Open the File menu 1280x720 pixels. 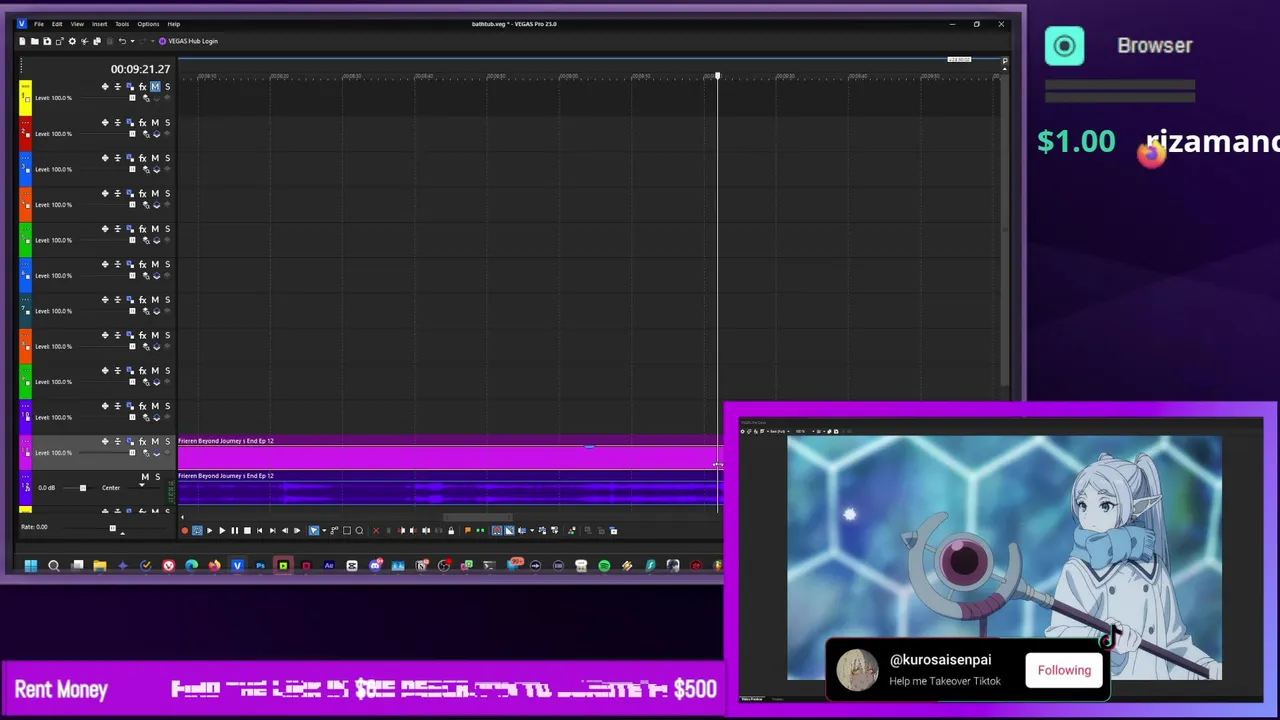click(x=39, y=24)
